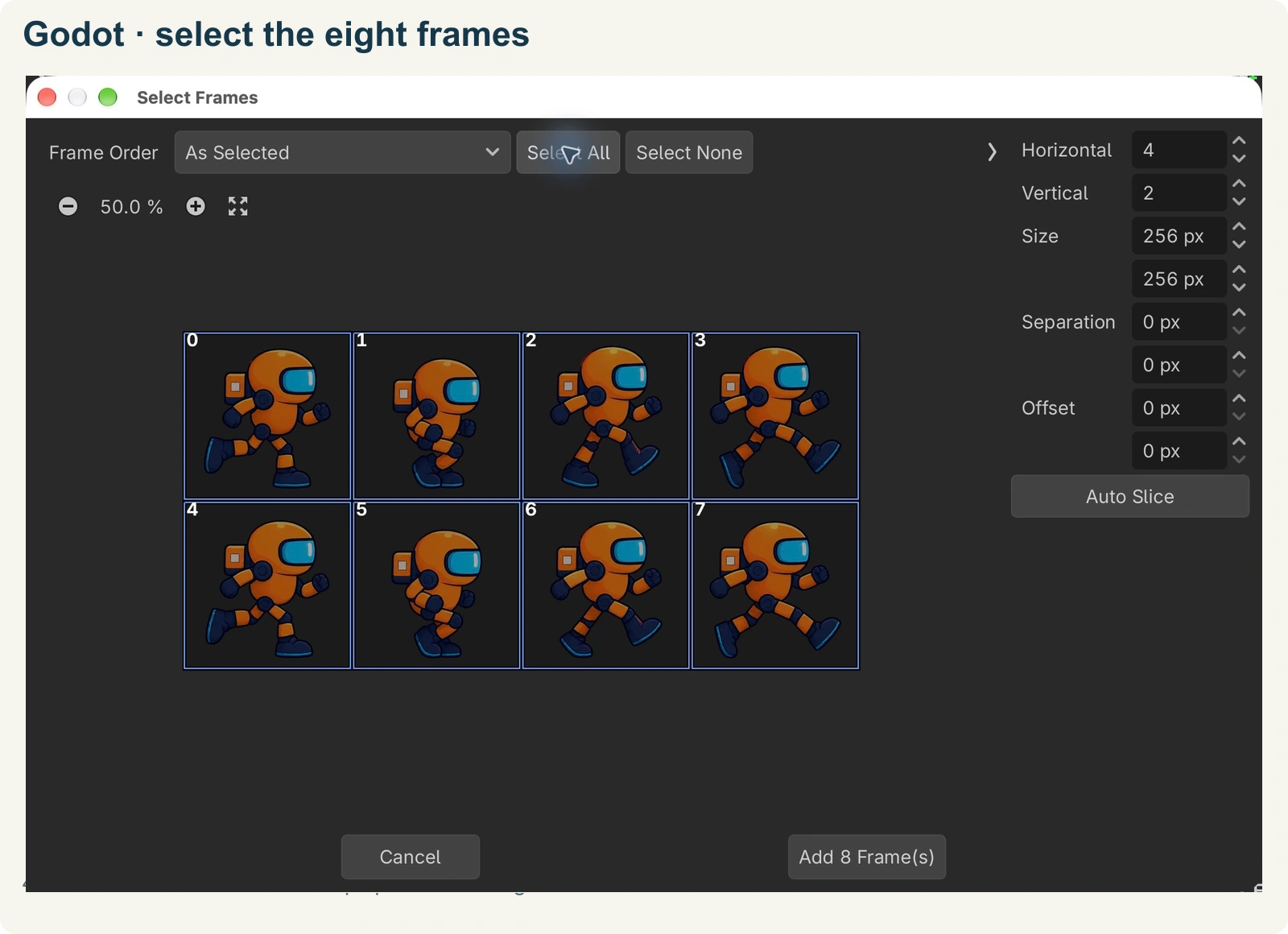Decrease the Horizontal count with down arrow
1288x934 pixels.
(x=1239, y=159)
